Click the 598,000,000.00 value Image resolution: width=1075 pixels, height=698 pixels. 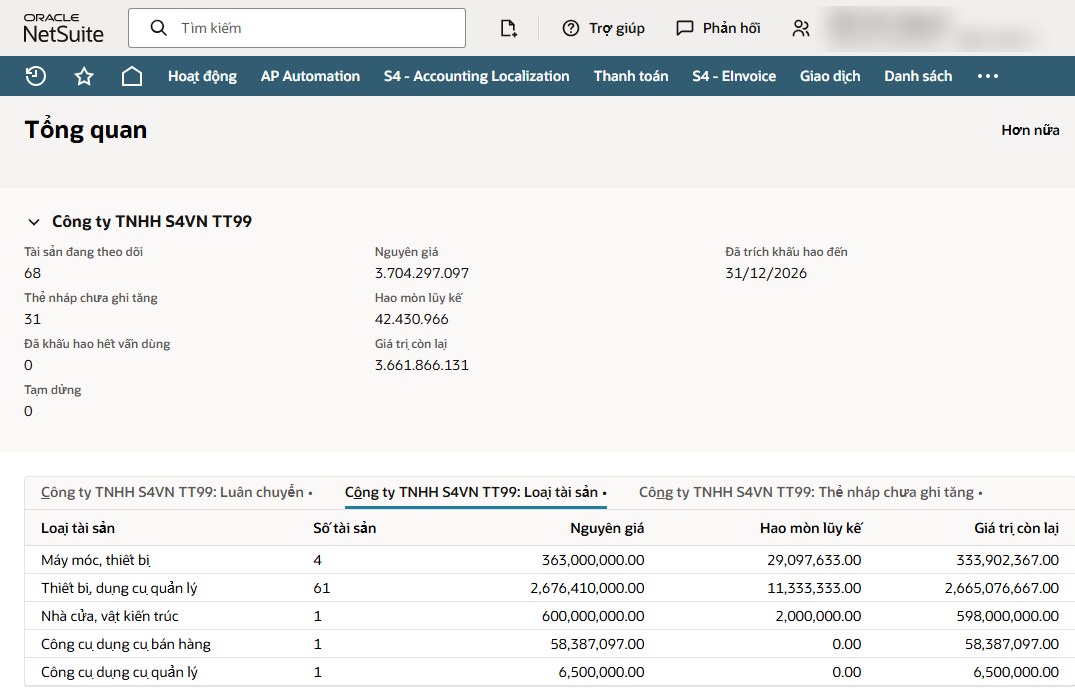pyautogui.click(x=1007, y=616)
